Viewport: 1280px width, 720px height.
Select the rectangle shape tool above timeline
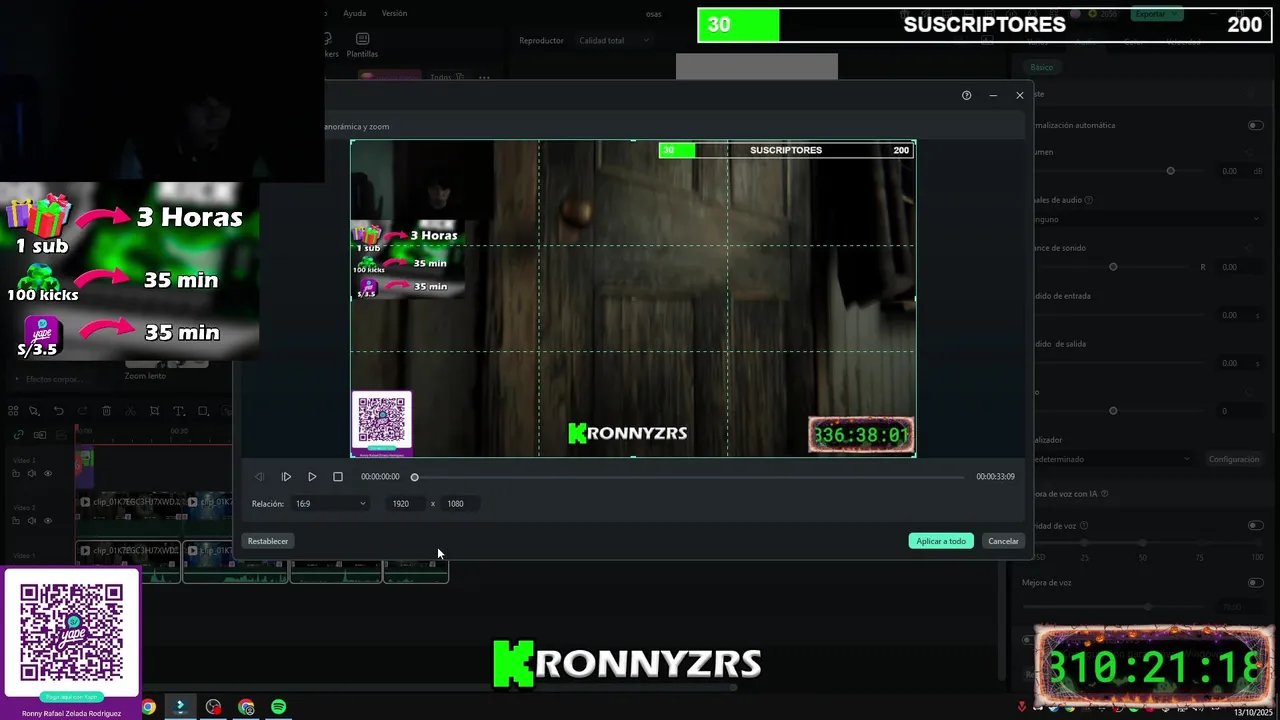(x=203, y=411)
